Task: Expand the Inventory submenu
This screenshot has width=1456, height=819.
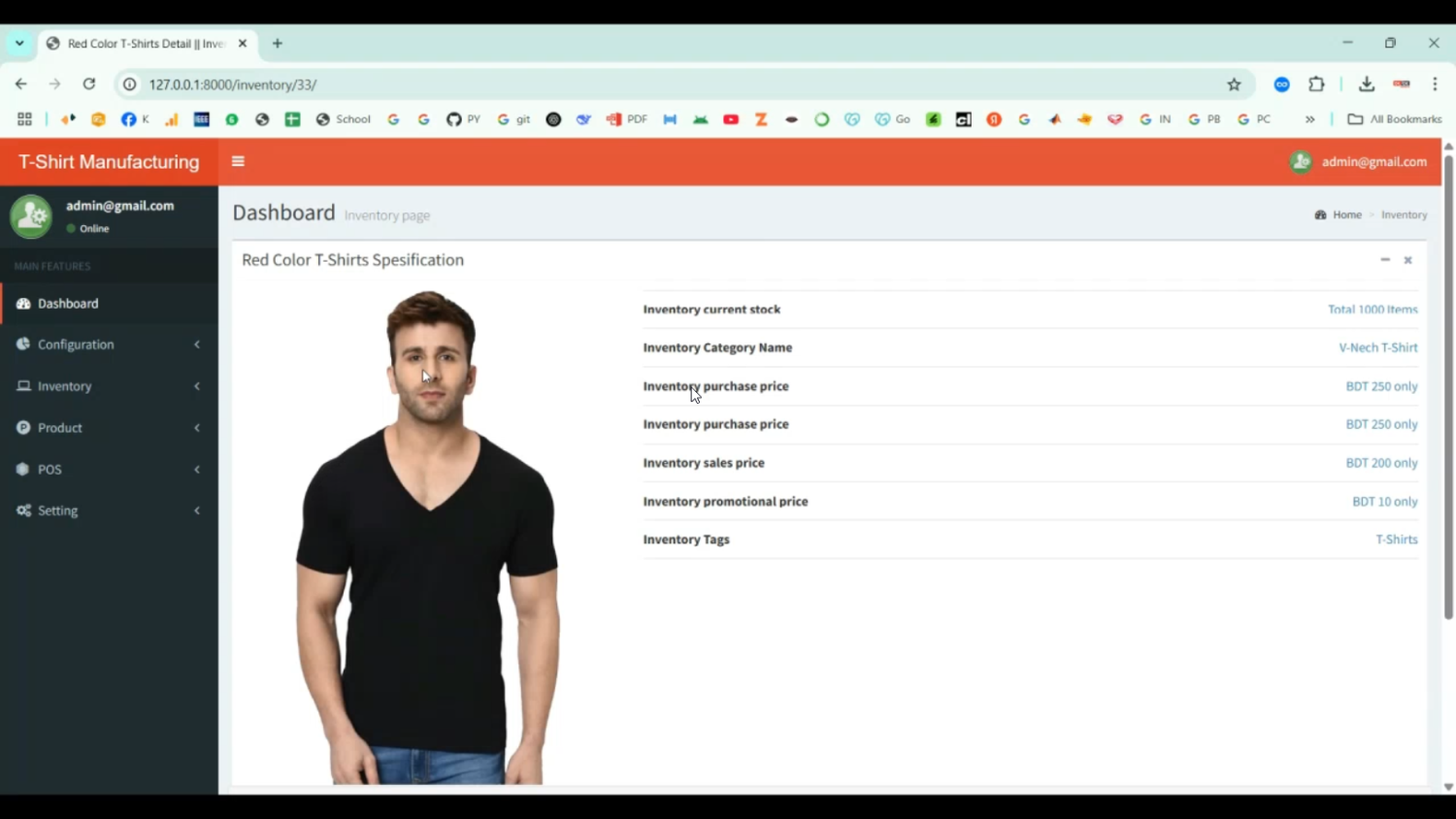Action: point(197,386)
